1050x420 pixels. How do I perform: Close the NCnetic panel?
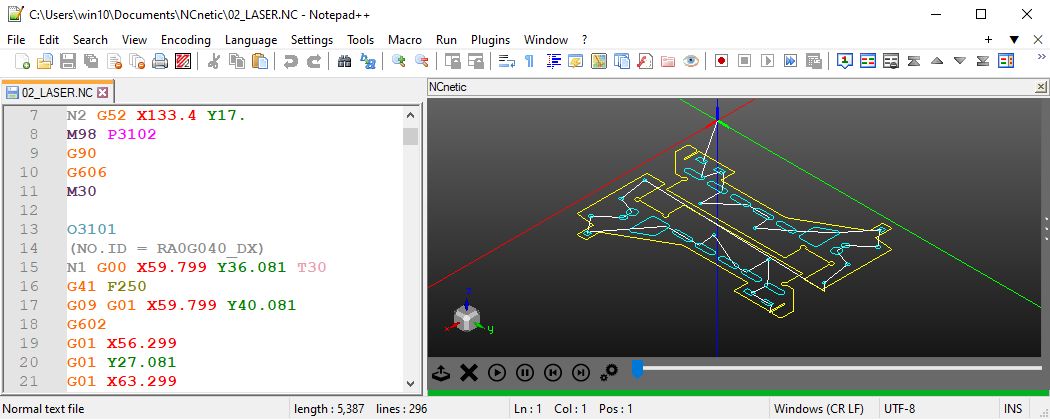pos(1041,87)
